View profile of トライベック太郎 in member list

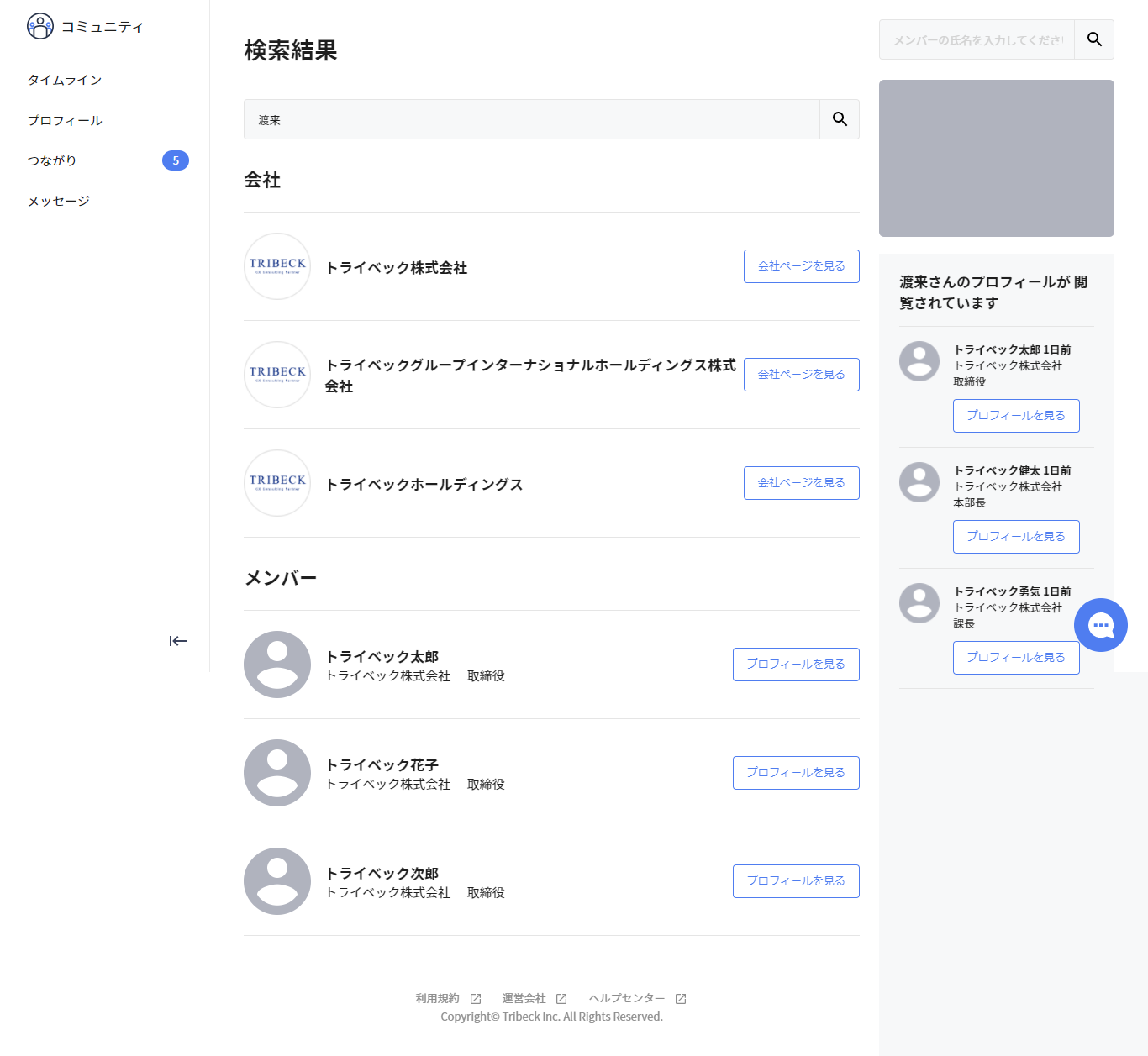[x=796, y=665]
